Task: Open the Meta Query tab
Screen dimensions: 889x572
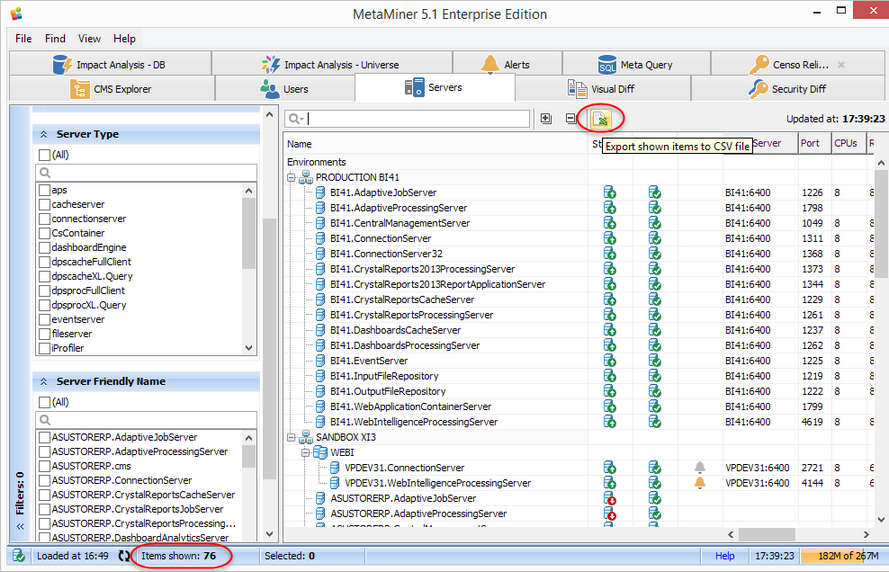Action: click(x=636, y=65)
